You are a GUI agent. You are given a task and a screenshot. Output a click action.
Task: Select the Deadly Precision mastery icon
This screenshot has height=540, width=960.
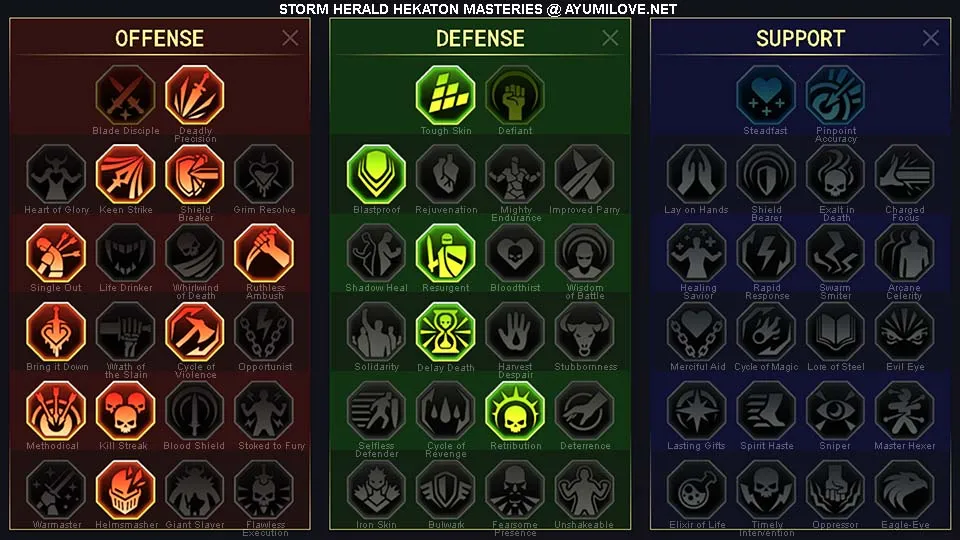pyautogui.click(x=195, y=95)
